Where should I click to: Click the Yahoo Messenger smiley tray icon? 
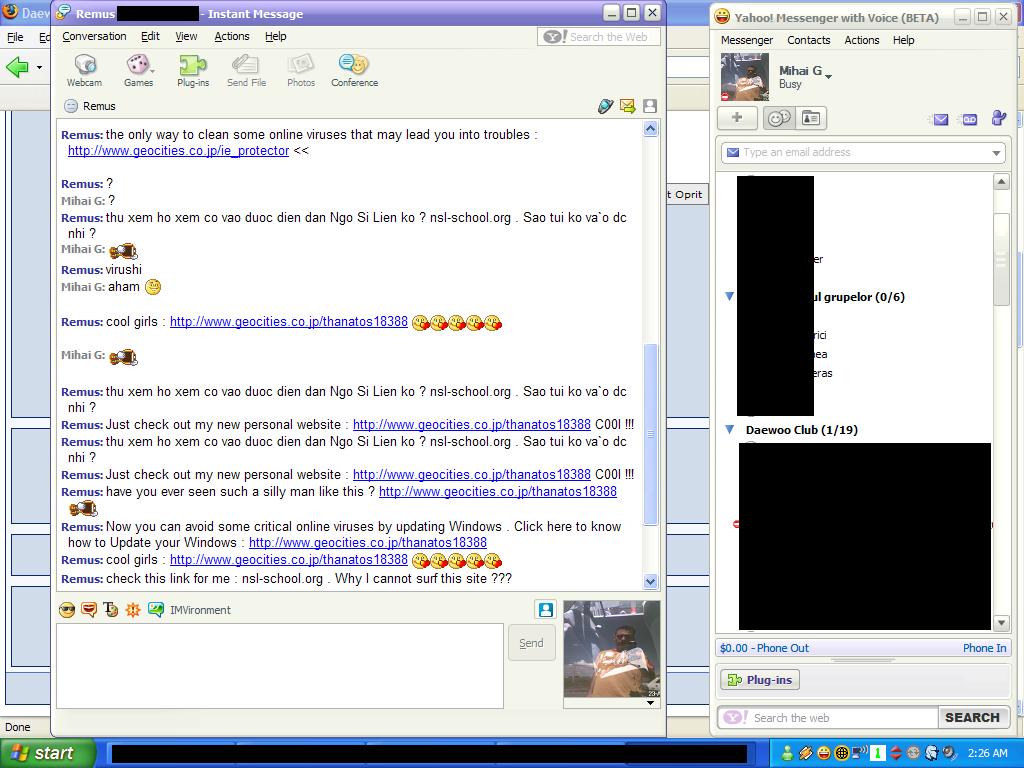[x=824, y=753]
